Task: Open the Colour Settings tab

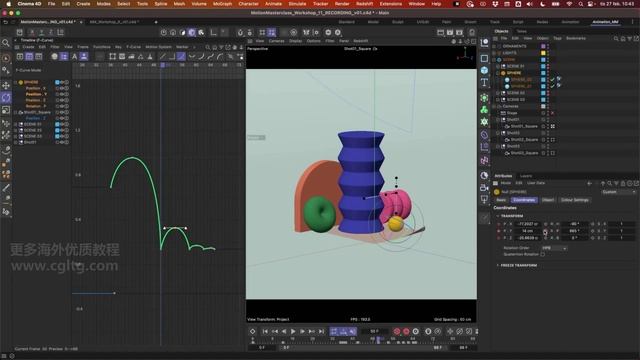Action: coord(574,200)
